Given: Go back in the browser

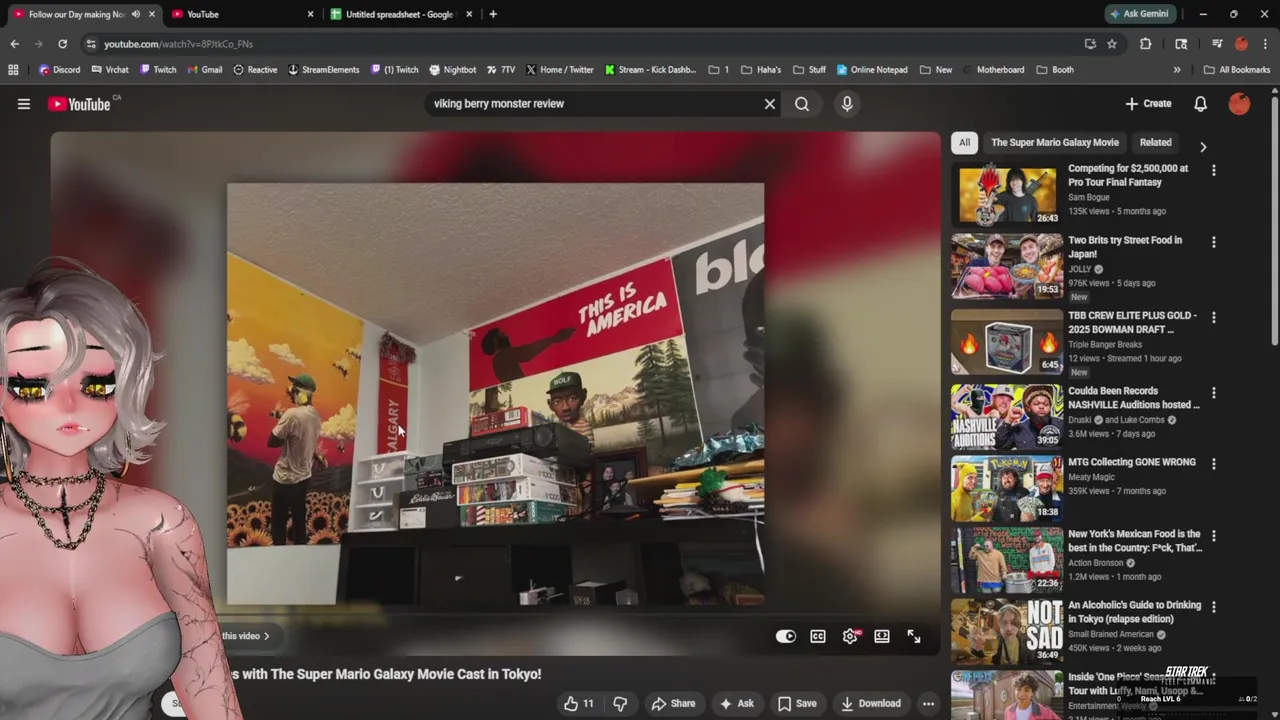Looking at the screenshot, I should coord(14,44).
